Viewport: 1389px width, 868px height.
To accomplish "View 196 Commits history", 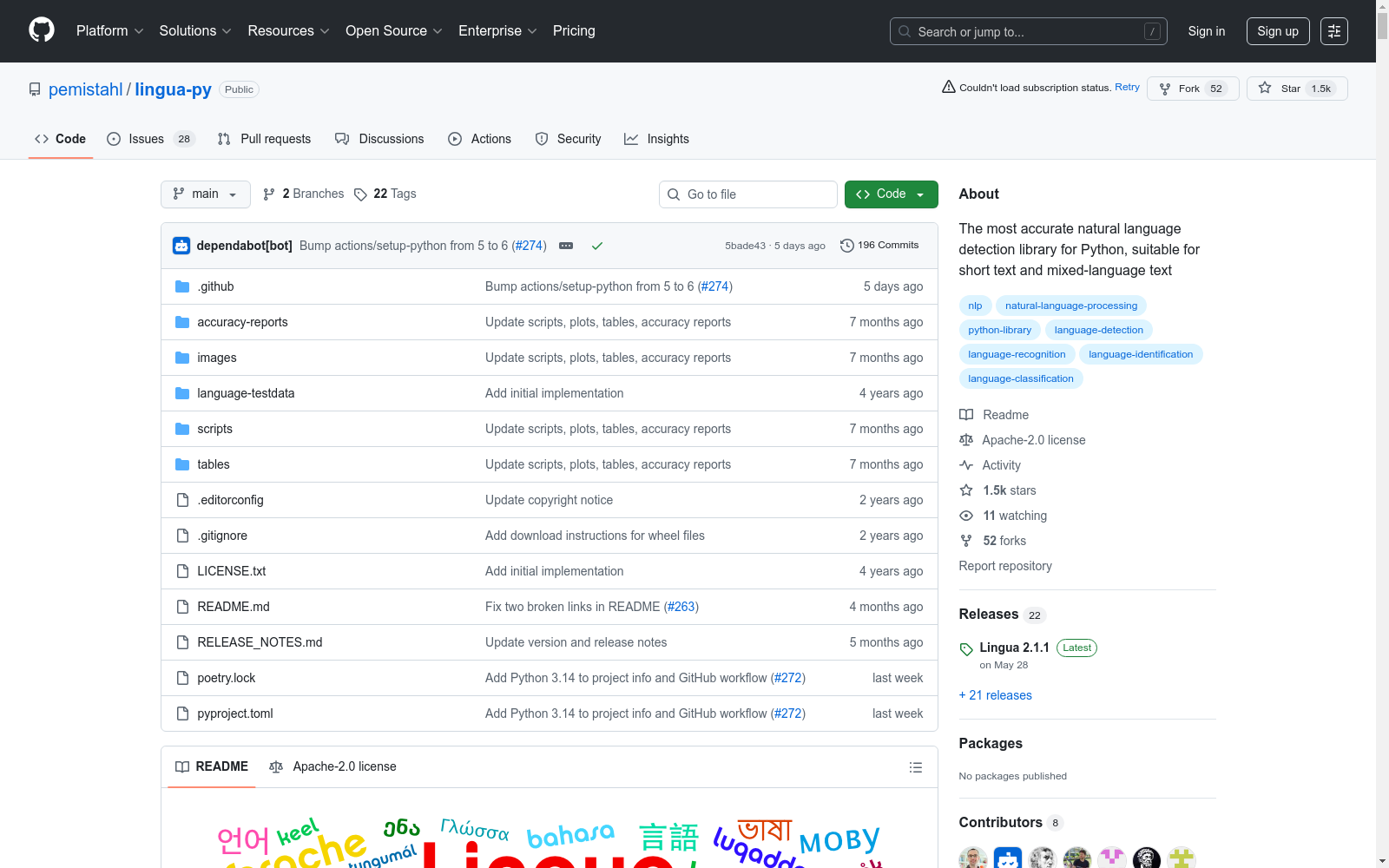I will click(x=879, y=246).
